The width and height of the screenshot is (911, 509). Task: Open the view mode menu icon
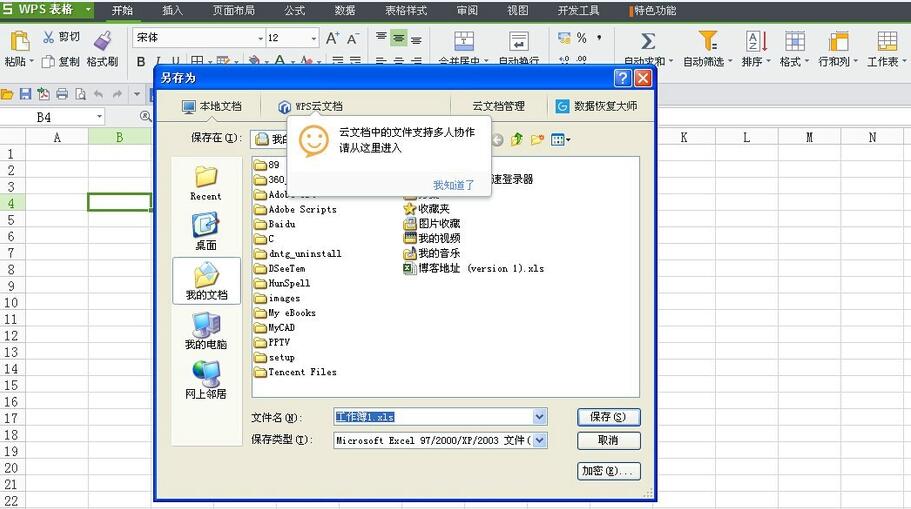[560, 139]
